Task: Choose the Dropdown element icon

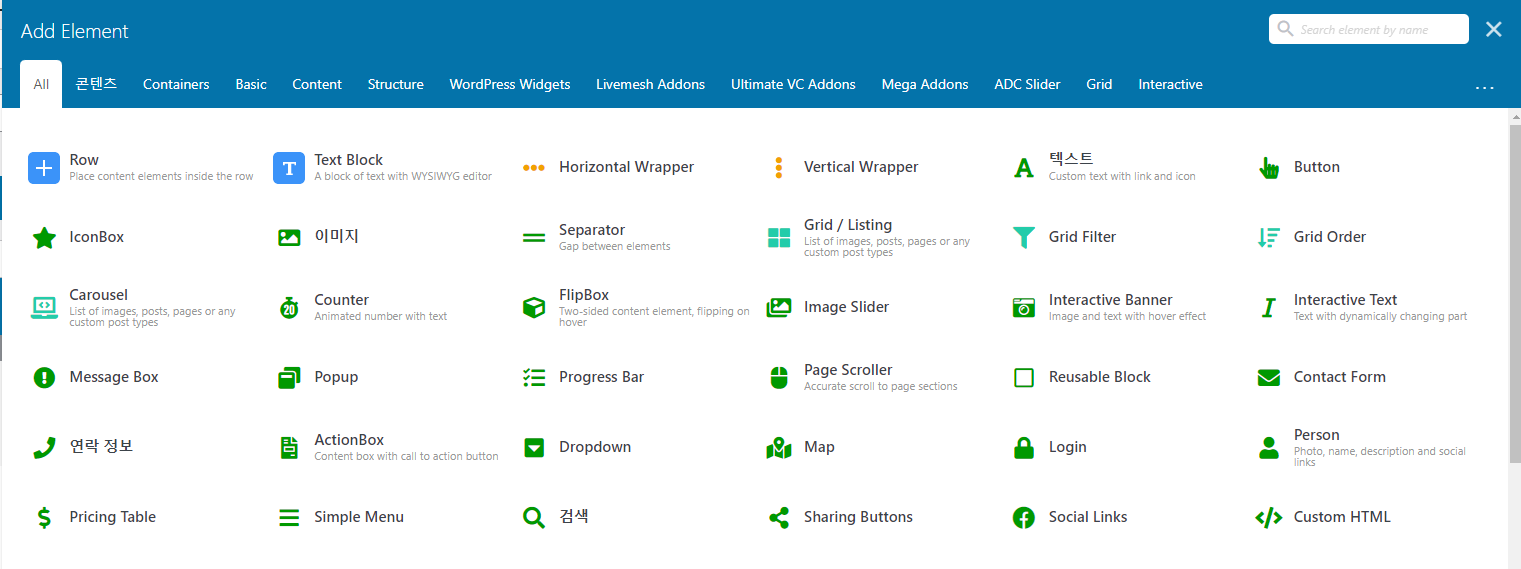Action: coord(534,448)
